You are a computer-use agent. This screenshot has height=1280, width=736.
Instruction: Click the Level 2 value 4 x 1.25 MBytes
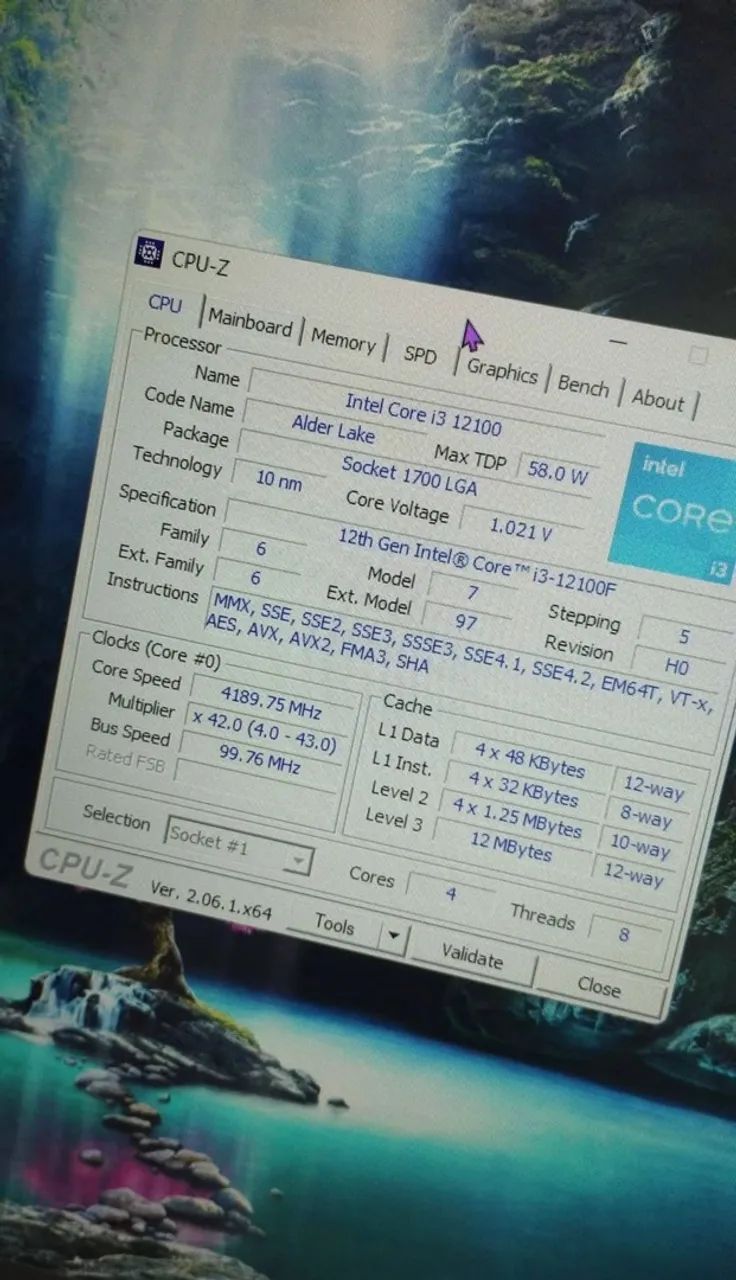click(516, 817)
